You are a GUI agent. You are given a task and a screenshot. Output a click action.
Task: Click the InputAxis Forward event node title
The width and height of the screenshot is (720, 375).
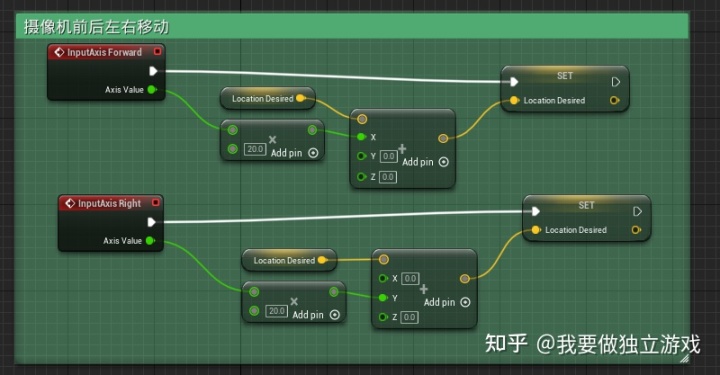click(104, 52)
